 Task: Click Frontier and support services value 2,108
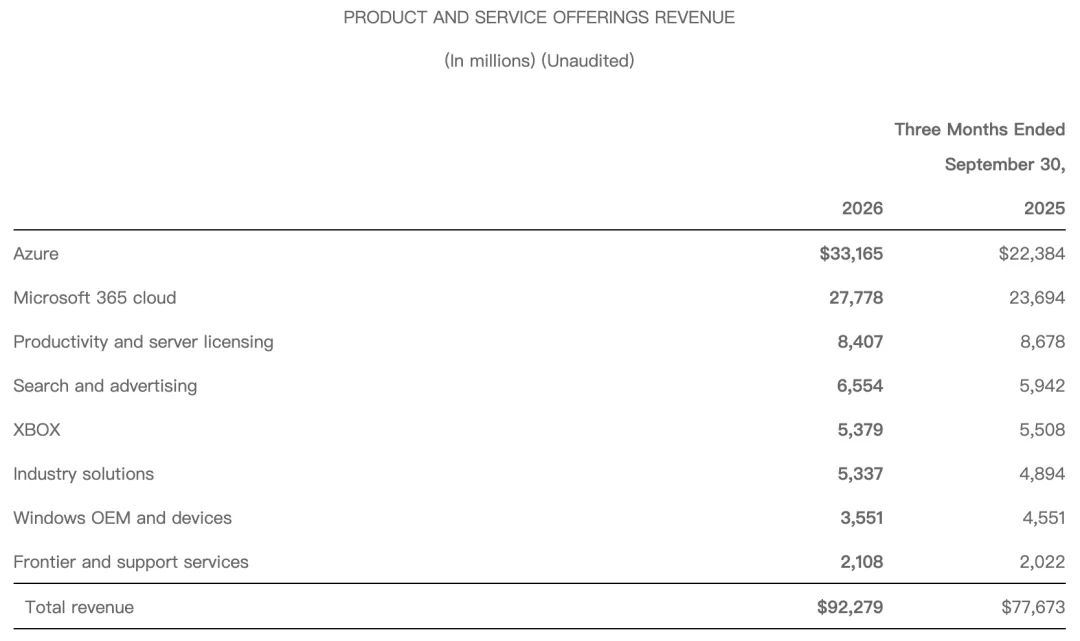tap(862, 562)
